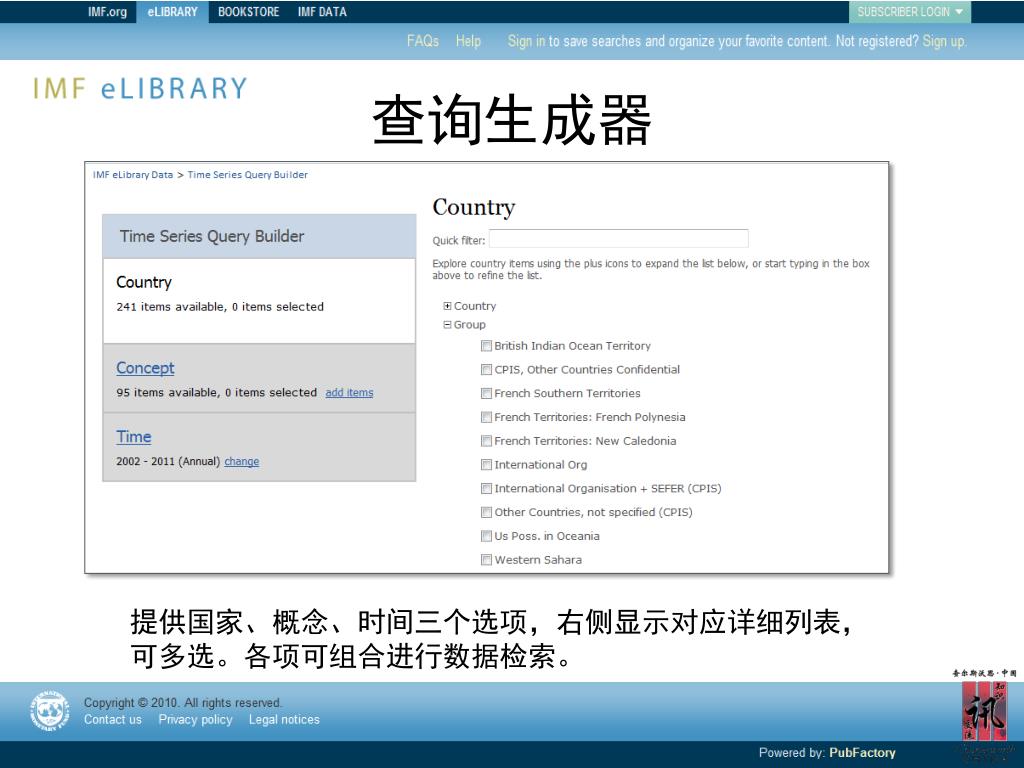The height and width of the screenshot is (768, 1024).
Task: Click the PubFactory link in footer
Action: [862, 753]
